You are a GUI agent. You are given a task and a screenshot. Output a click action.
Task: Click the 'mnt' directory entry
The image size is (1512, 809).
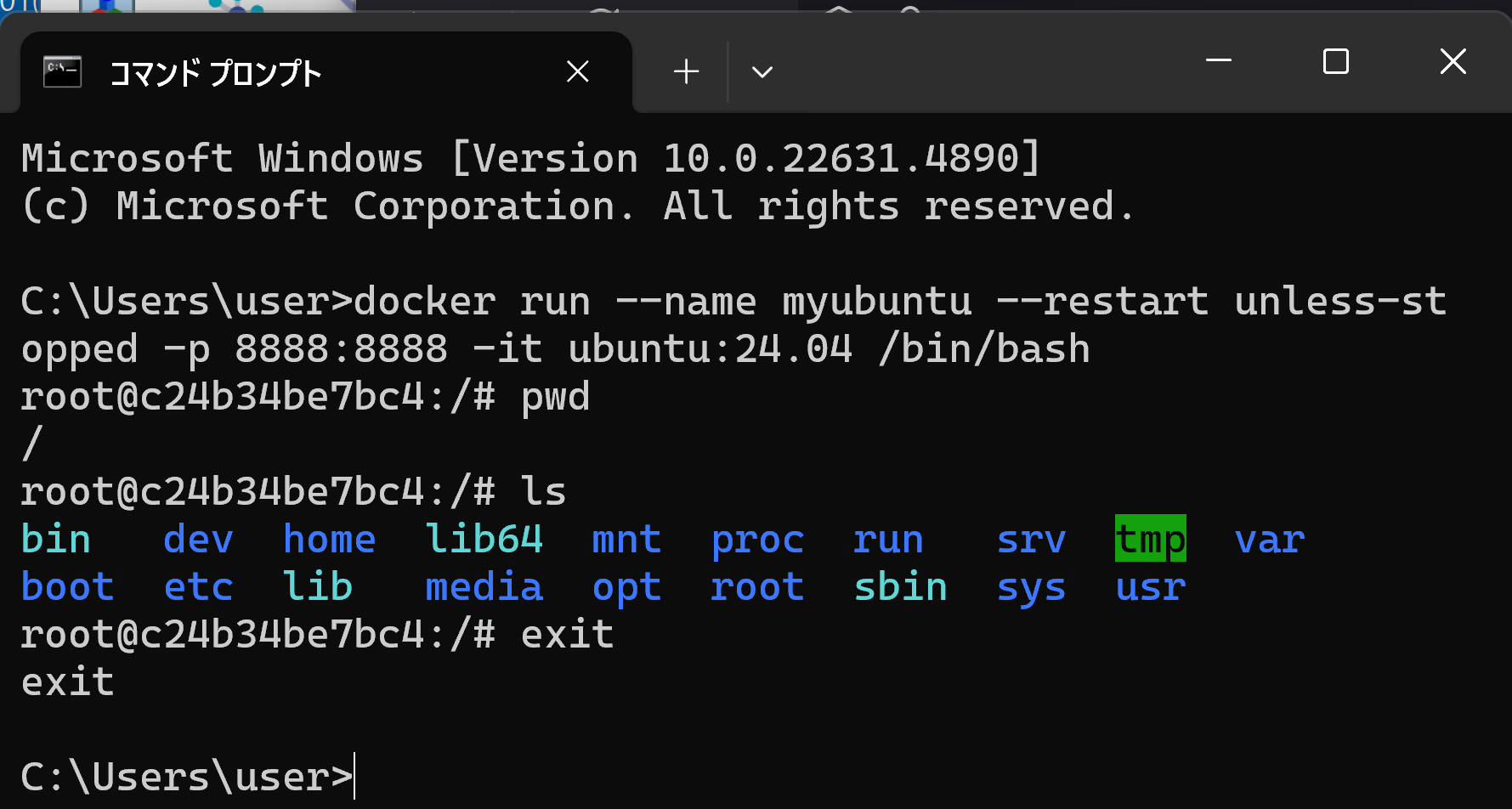(626, 540)
